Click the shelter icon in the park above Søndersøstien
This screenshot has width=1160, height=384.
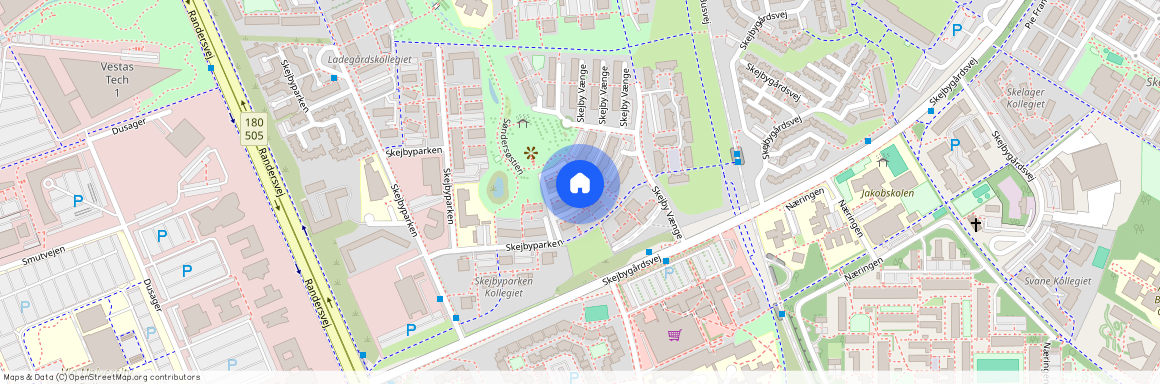[x=523, y=123]
